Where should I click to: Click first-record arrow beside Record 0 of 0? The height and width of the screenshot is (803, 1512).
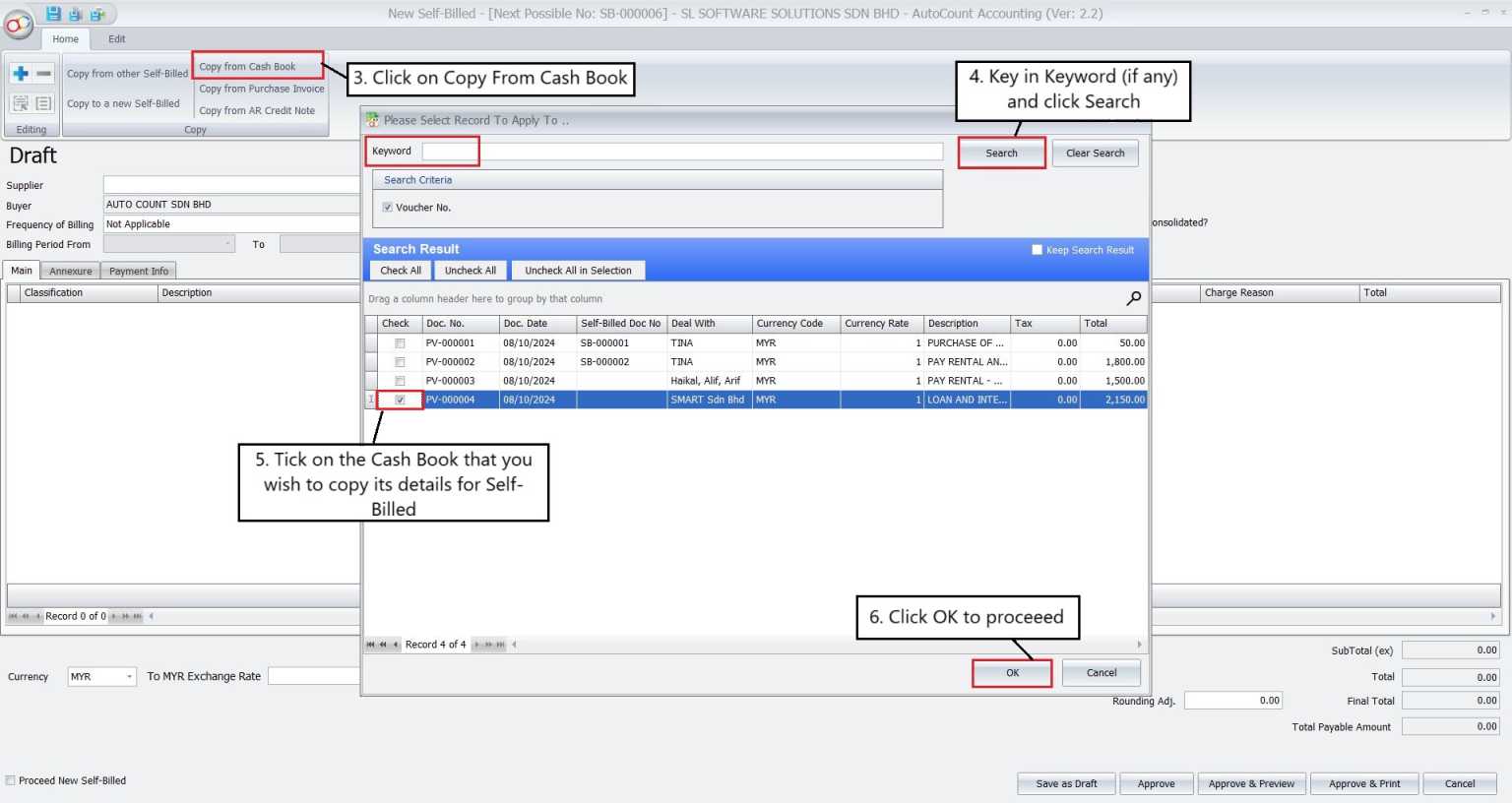pos(14,616)
